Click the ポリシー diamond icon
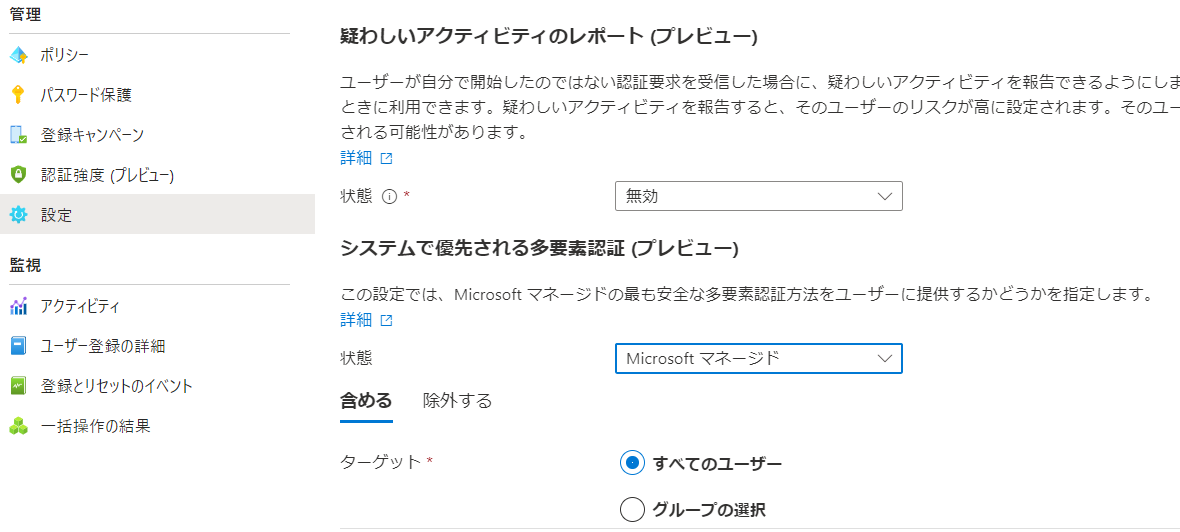1180x532 pixels. (18, 56)
